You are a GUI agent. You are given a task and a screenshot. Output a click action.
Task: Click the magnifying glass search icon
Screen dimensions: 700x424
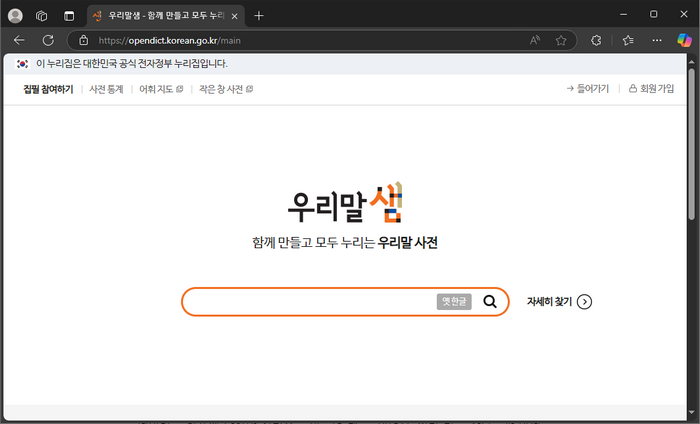[x=490, y=302]
